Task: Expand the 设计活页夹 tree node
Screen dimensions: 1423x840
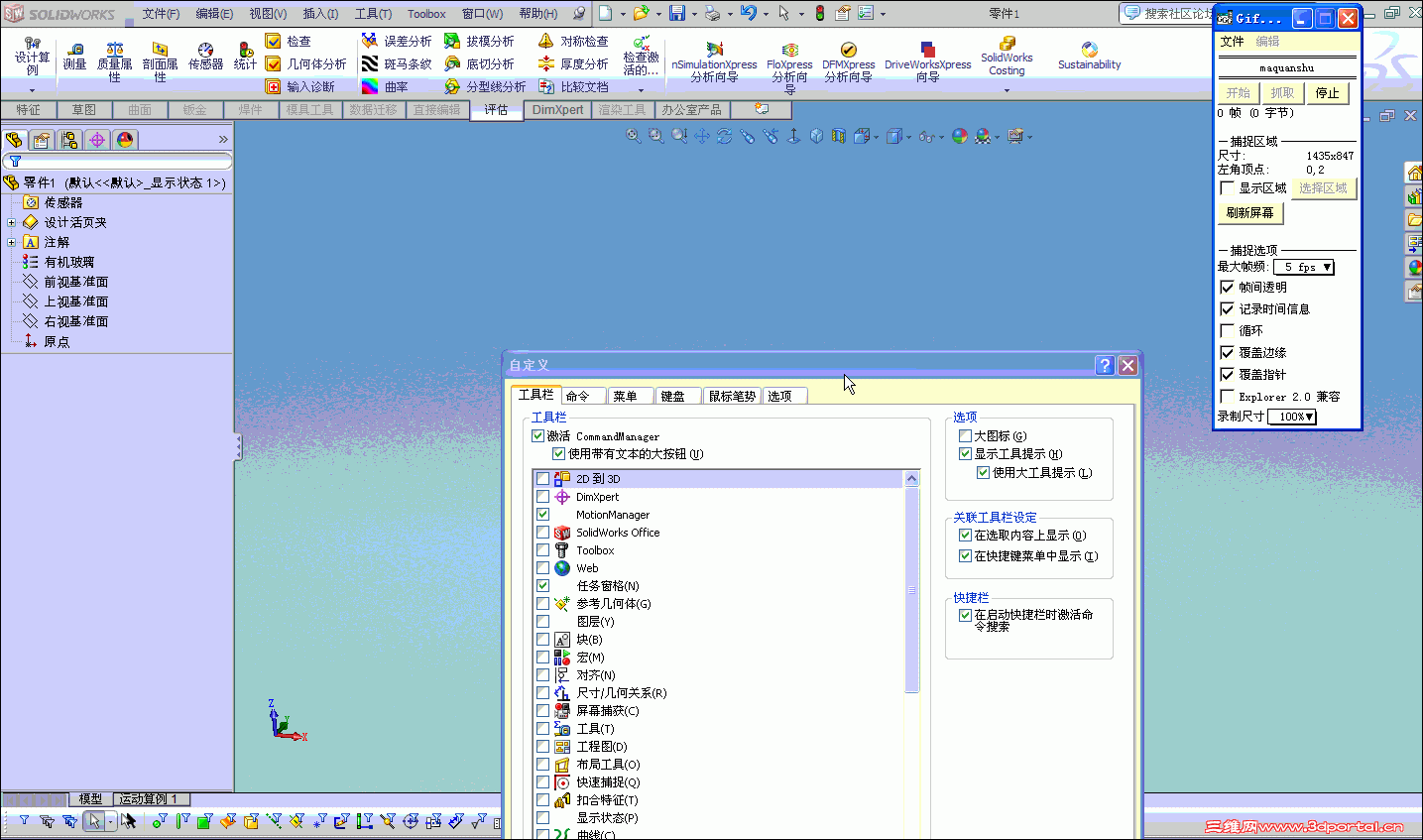Action: [x=11, y=222]
